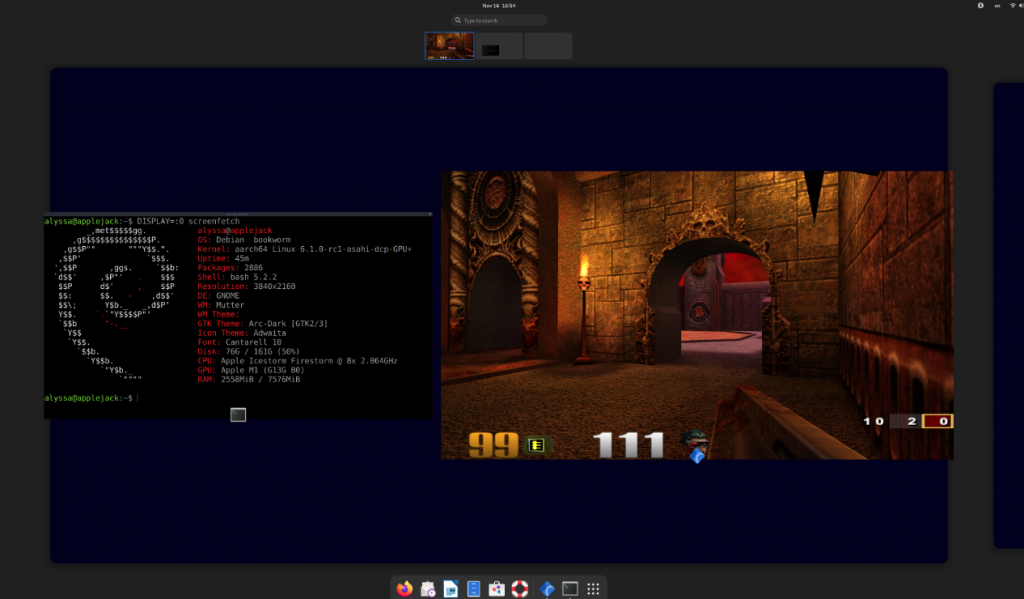This screenshot has height=599, width=1024.
Task: Click 'WM: Mutter' line in terminal
Action: 221,304
